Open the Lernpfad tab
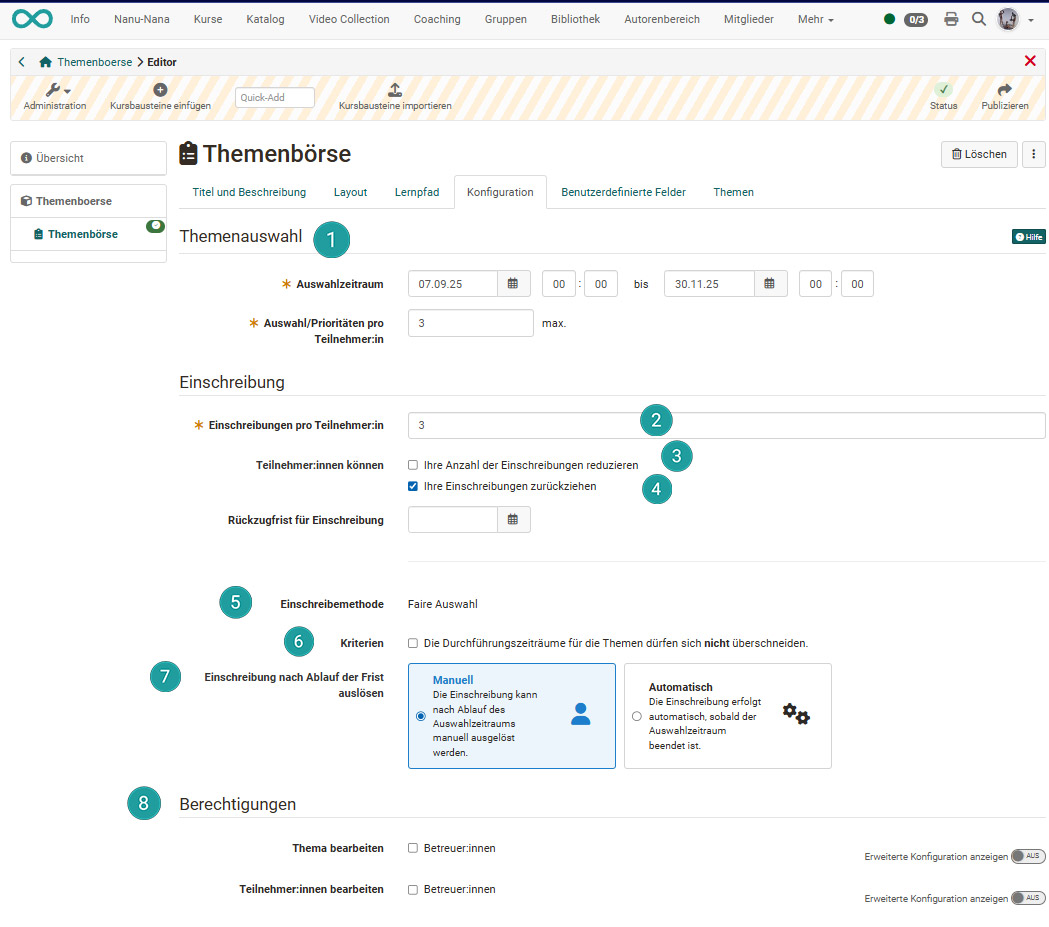The width and height of the screenshot is (1049, 927). [417, 192]
